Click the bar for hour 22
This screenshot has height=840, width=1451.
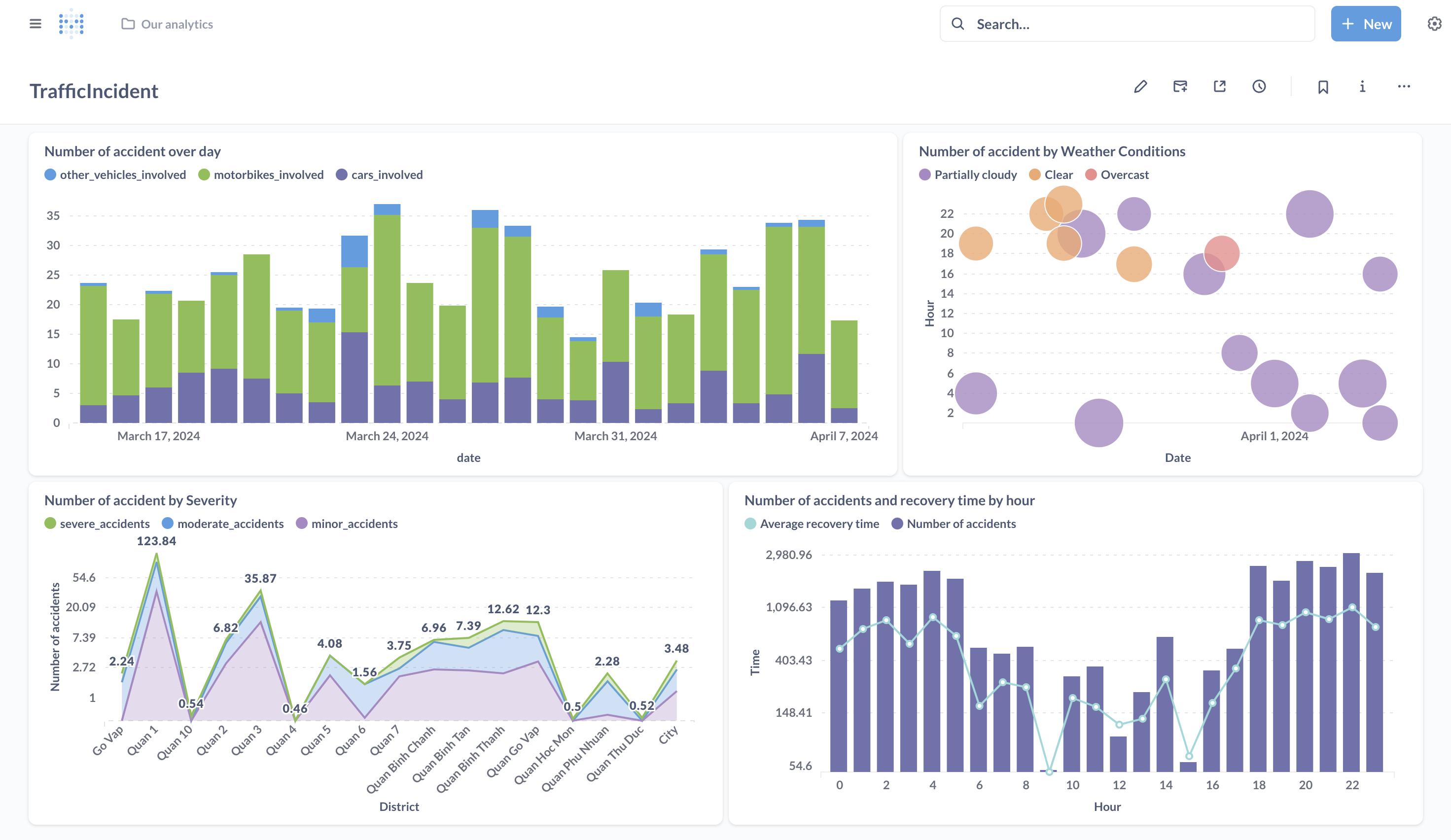tap(1351, 662)
